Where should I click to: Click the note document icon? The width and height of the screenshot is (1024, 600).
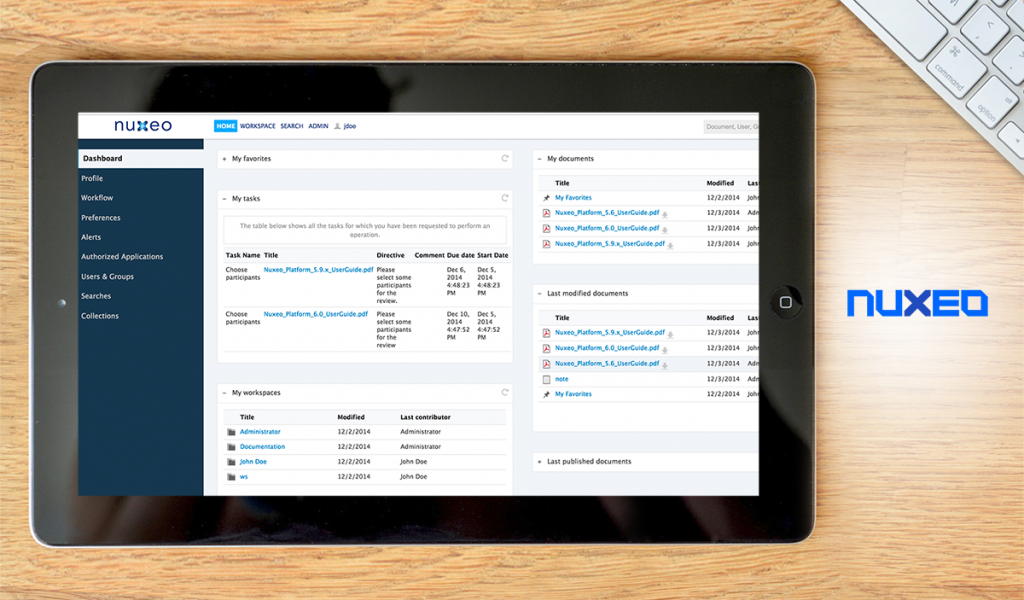click(x=546, y=379)
